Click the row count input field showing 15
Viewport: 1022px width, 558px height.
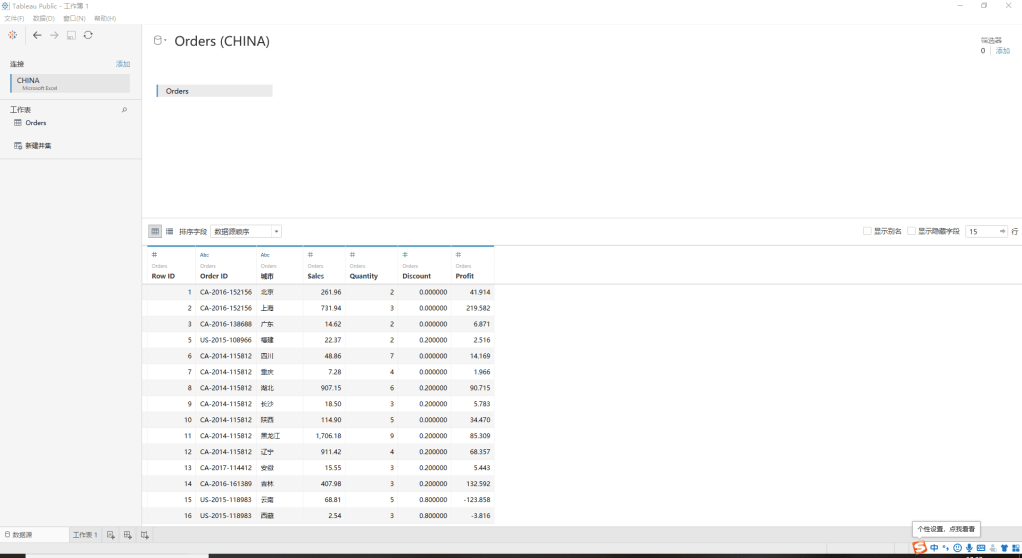(x=983, y=231)
